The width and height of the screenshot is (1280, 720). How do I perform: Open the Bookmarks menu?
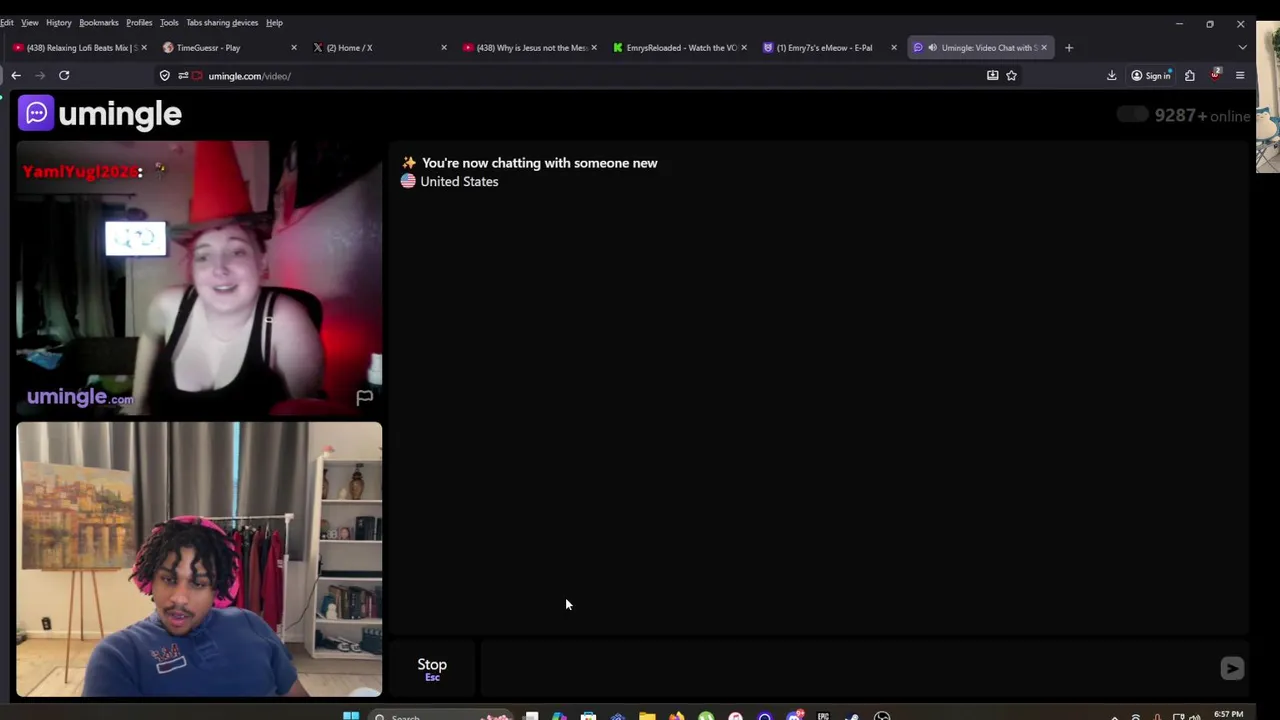[99, 22]
